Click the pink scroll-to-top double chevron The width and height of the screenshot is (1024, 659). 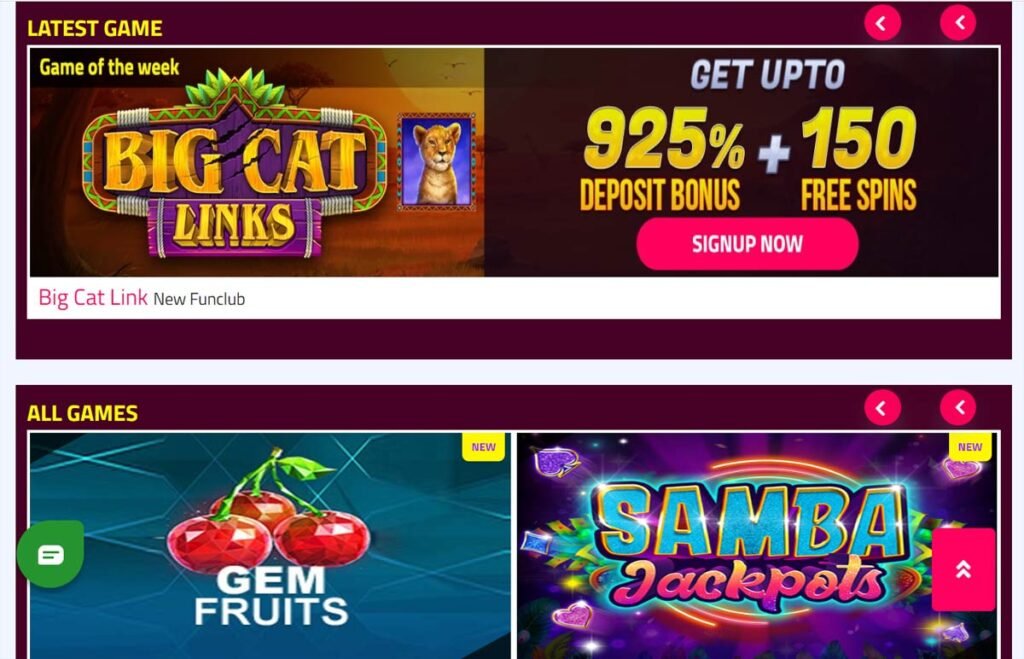(963, 570)
